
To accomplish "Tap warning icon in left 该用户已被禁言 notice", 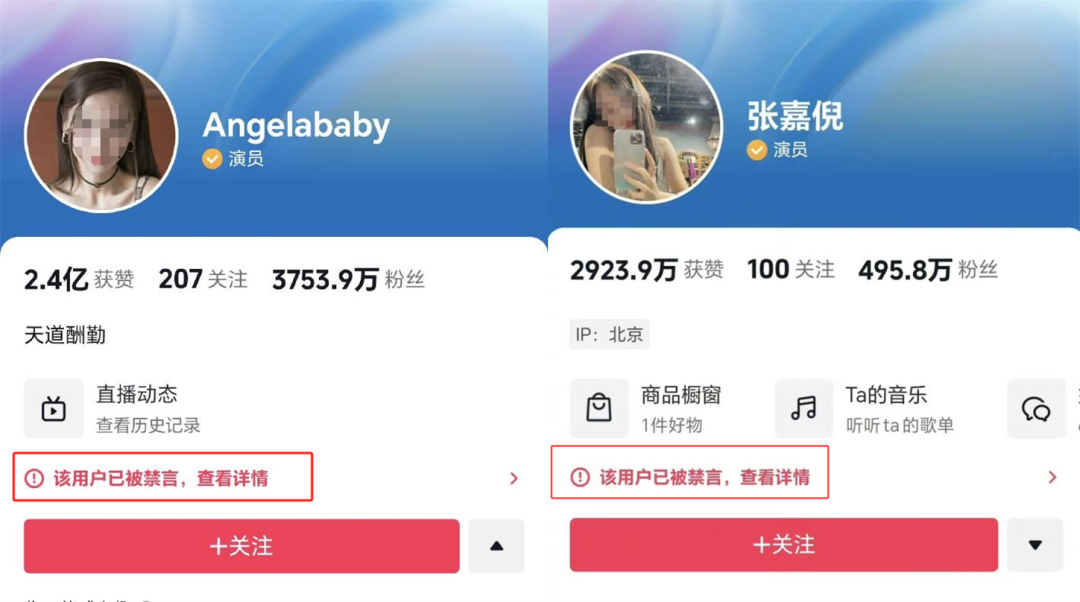I will coord(34,478).
